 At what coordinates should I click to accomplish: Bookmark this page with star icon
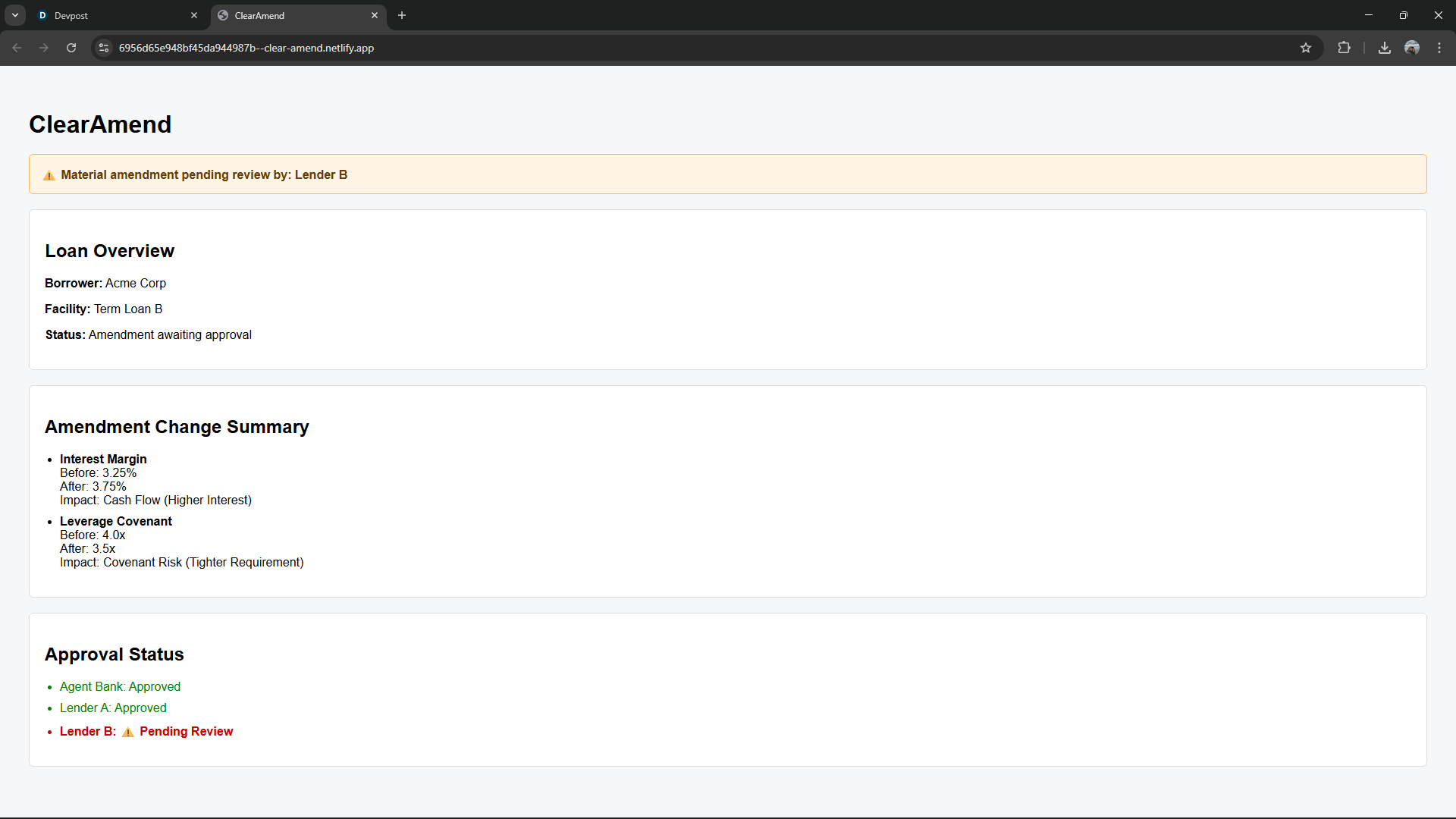(1306, 48)
